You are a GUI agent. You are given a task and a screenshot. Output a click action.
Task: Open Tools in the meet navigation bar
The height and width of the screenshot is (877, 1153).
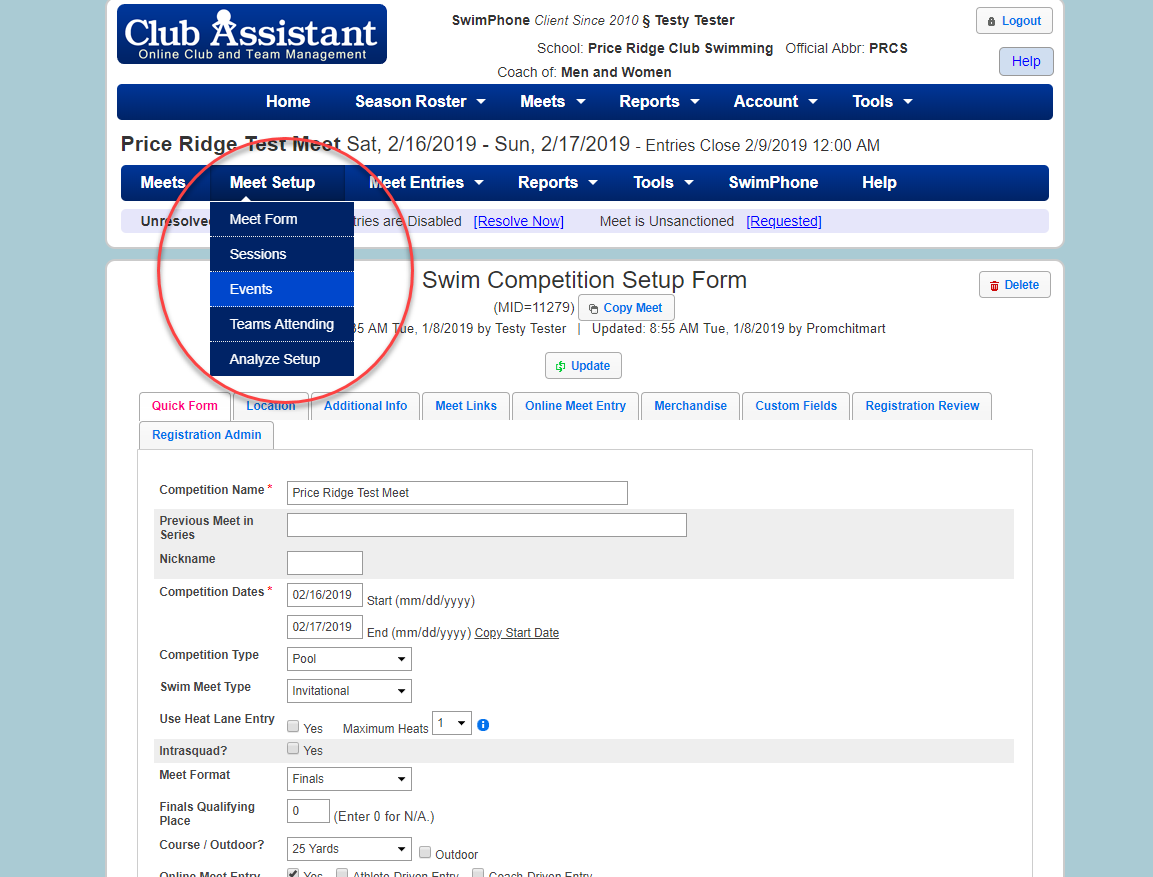tap(663, 182)
